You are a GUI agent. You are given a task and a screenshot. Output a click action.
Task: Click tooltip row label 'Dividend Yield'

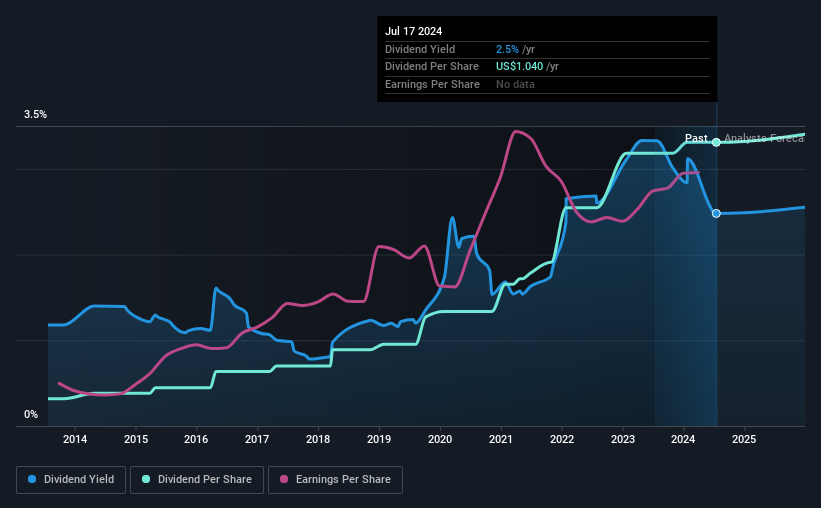coord(420,49)
